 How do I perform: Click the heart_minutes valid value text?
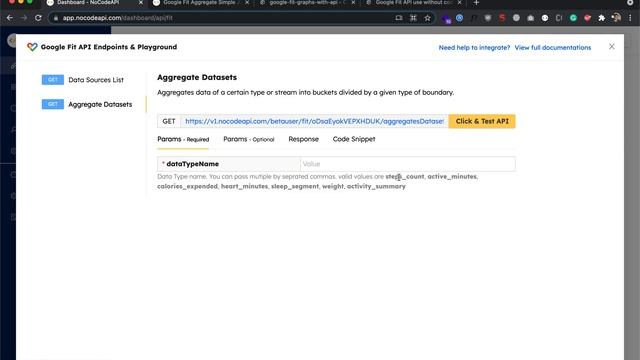point(244,186)
